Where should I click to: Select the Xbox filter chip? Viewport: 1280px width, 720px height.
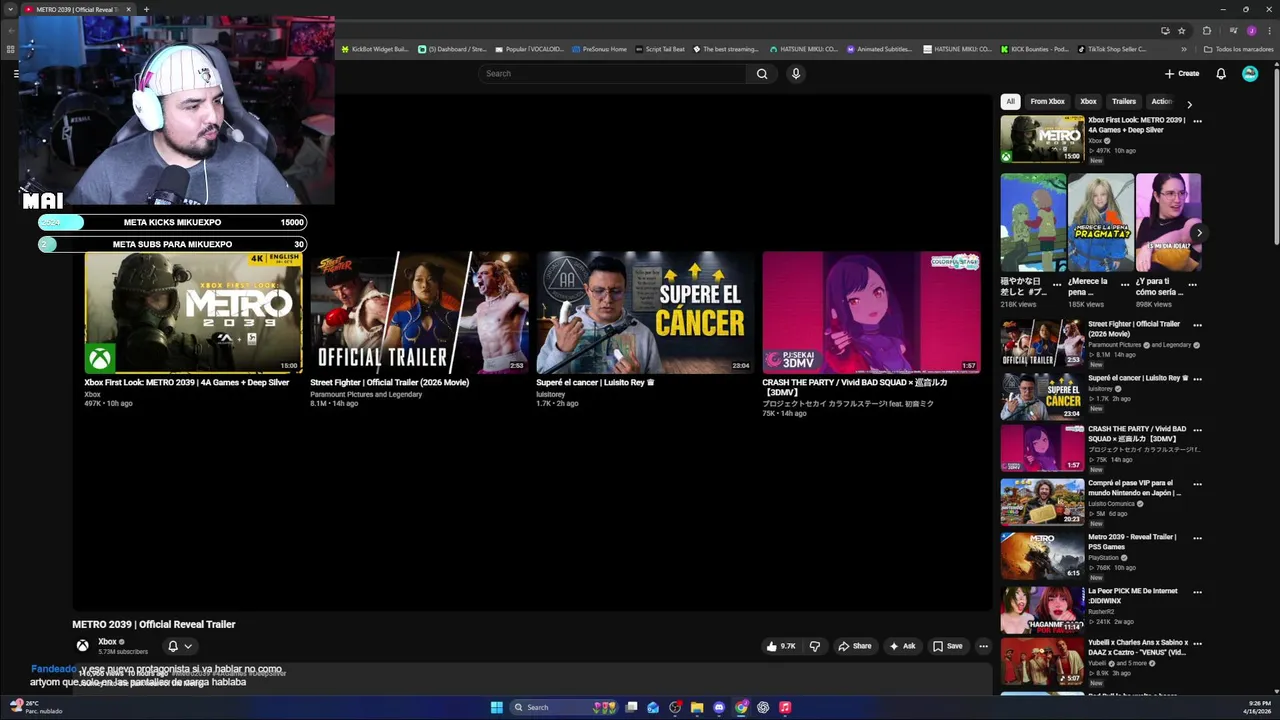coord(1088,101)
